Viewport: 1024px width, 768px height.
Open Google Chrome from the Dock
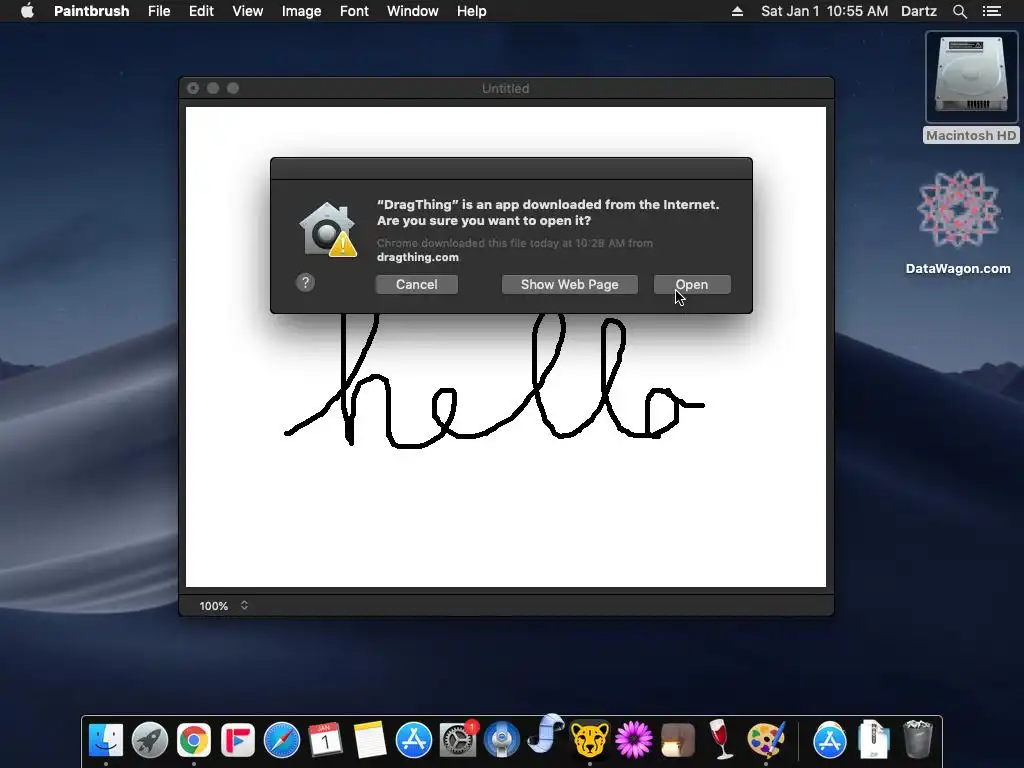pyautogui.click(x=194, y=740)
